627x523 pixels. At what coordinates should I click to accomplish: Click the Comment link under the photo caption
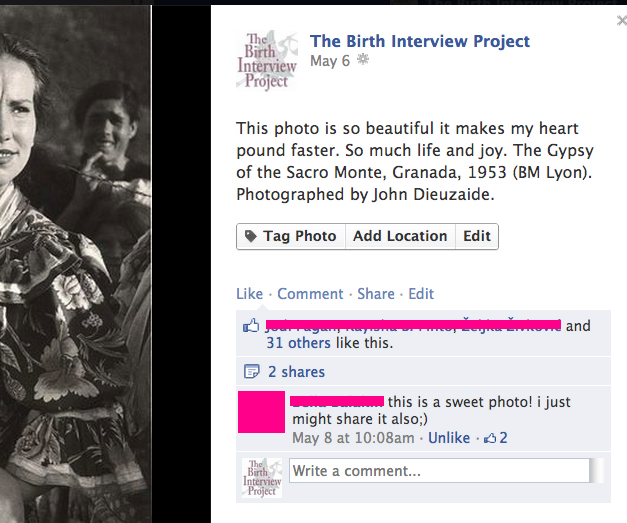click(x=310, y=293)
